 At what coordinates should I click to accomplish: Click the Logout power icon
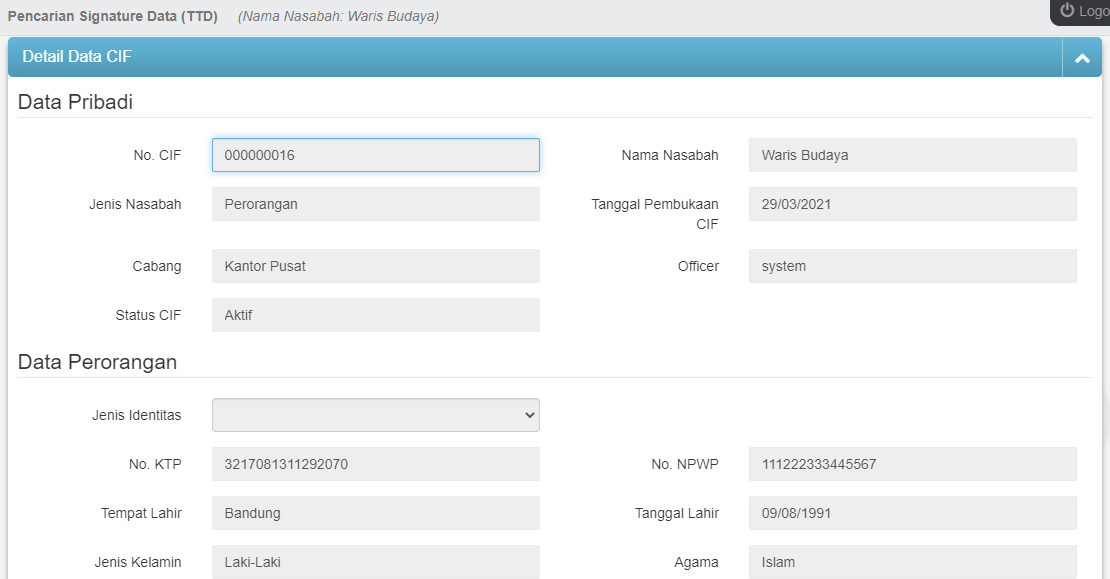1067,10
